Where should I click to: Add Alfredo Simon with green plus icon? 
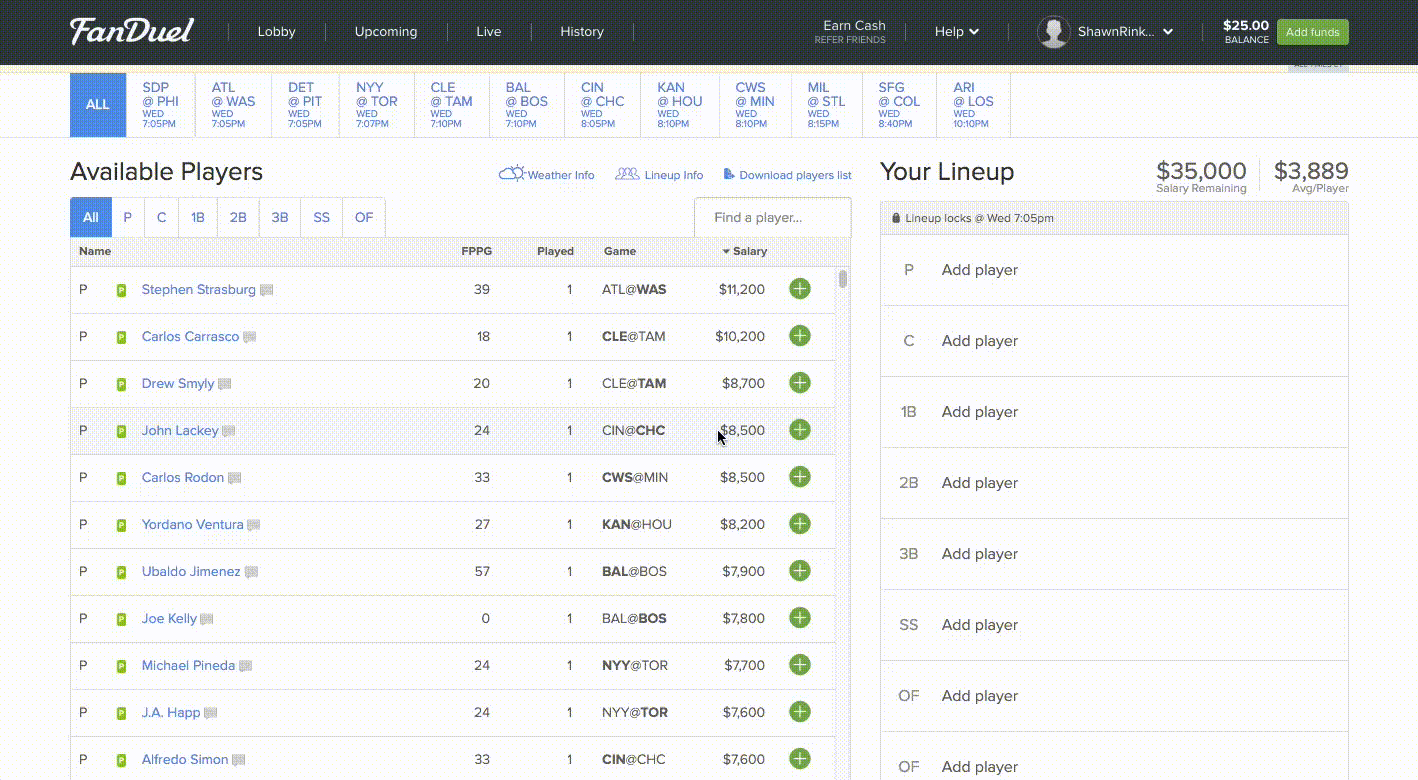click(x=800, y=759)
